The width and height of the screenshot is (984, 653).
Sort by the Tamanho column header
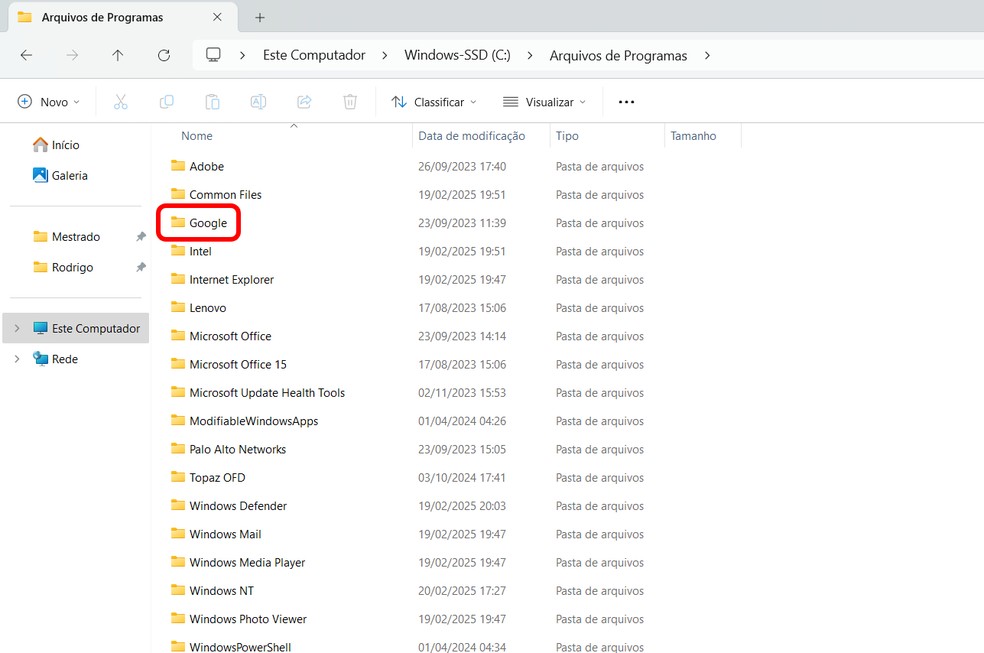click(x=693, y=136)
